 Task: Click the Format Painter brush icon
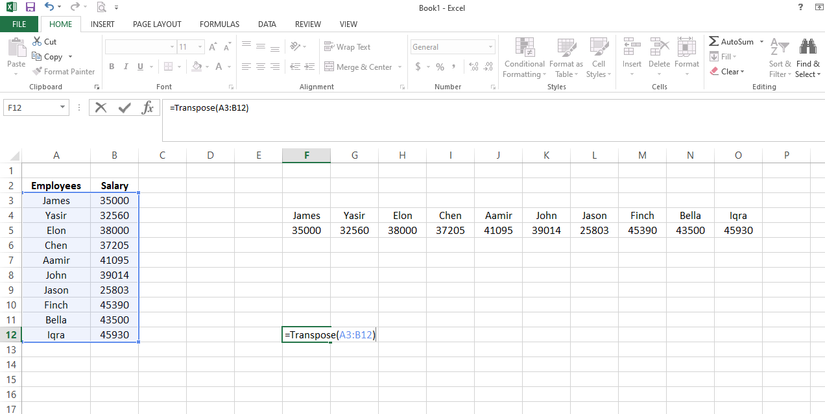point(37,72)
